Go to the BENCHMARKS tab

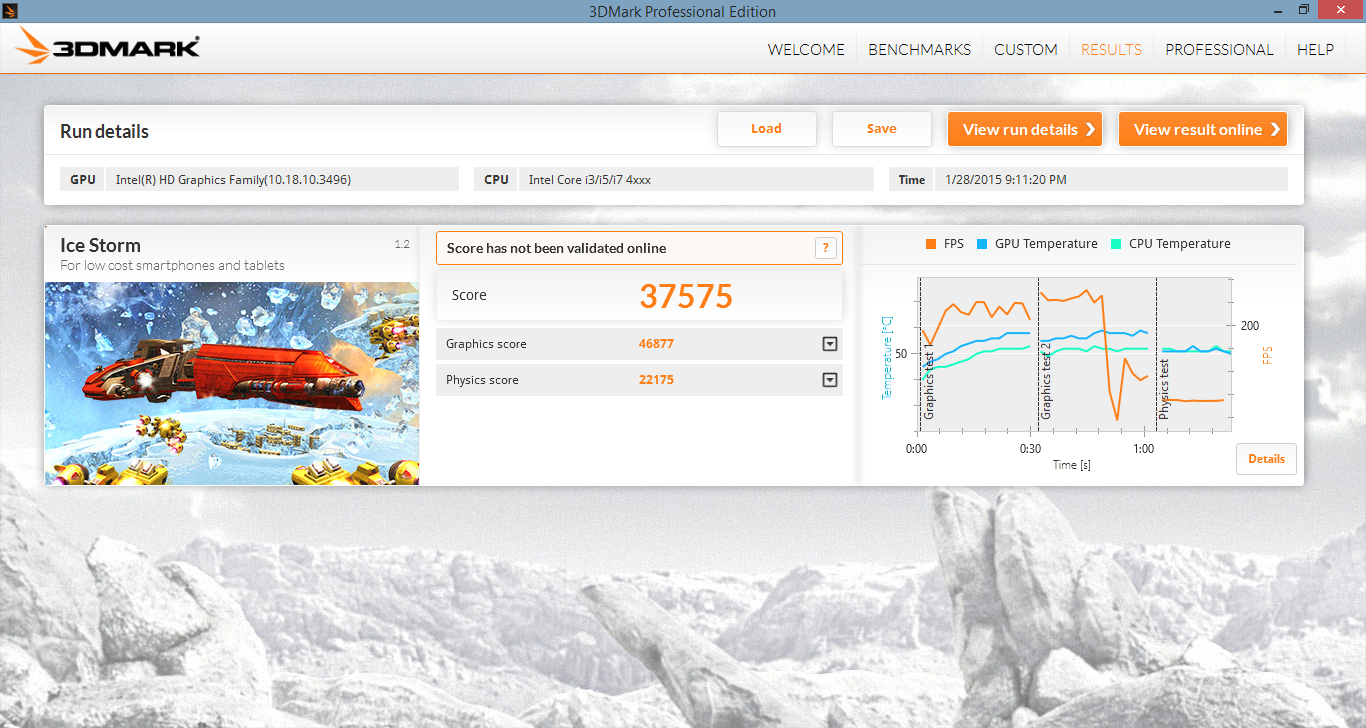click(x=919, y=49)
